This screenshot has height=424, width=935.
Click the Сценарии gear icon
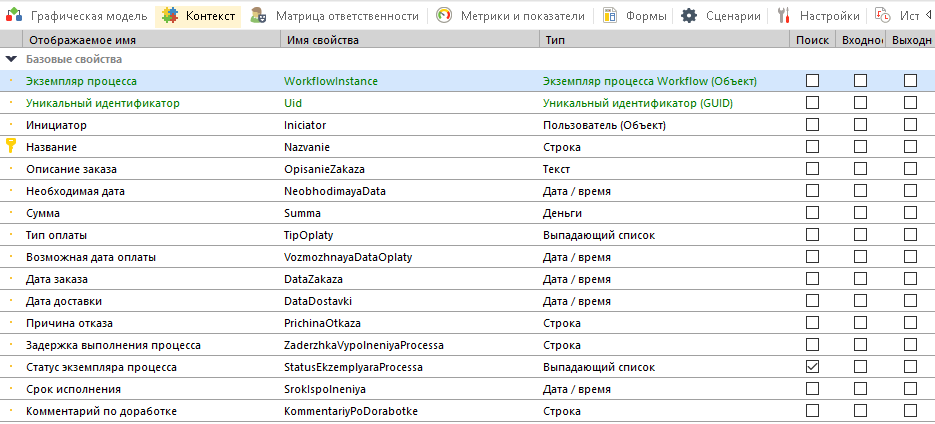689,15
